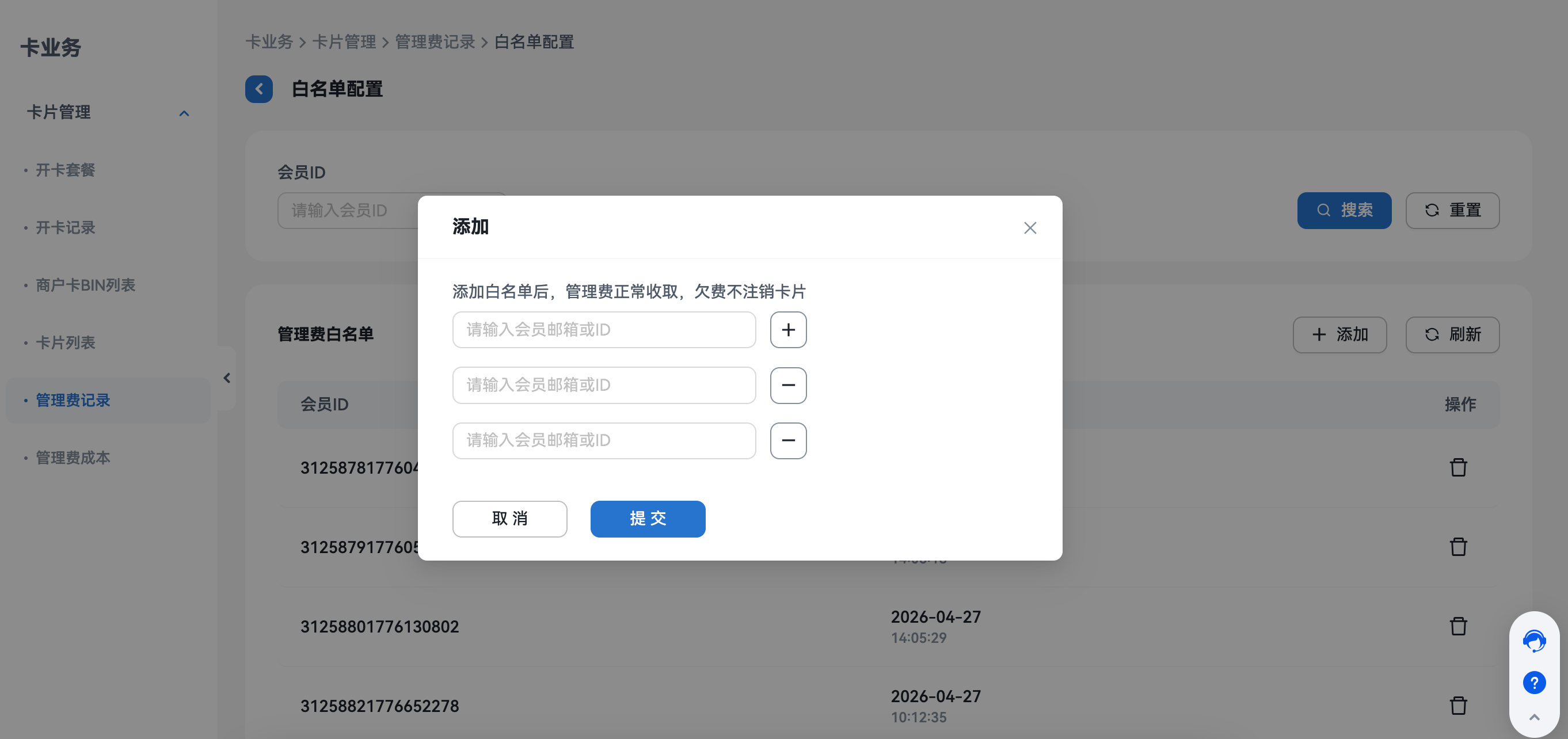Open 开卡套餐 in the sidebar
Image resolution: width=1568 pixels, height=739 pixels.
65,170
